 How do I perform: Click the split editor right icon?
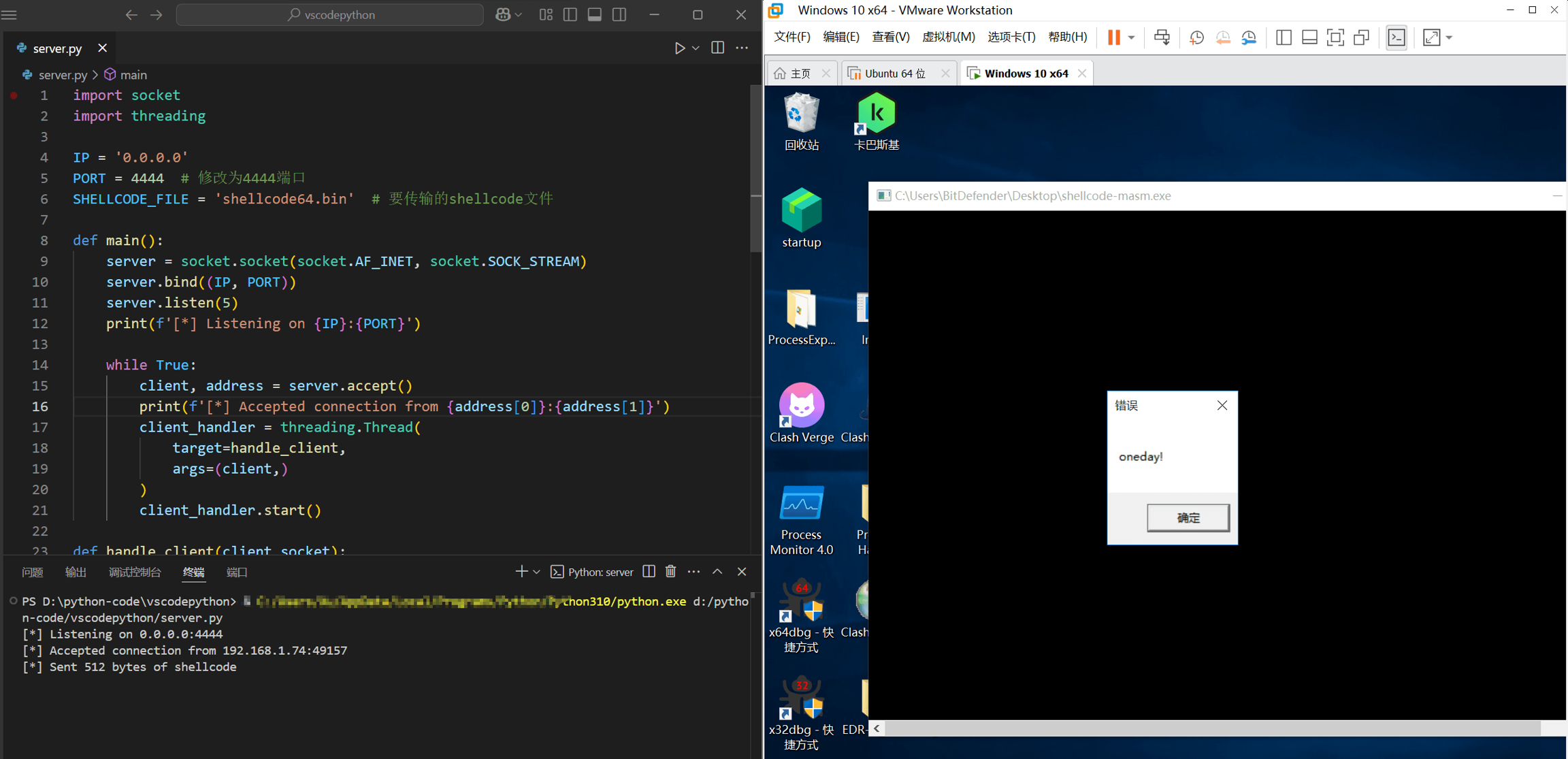click(x=717, y=48)
